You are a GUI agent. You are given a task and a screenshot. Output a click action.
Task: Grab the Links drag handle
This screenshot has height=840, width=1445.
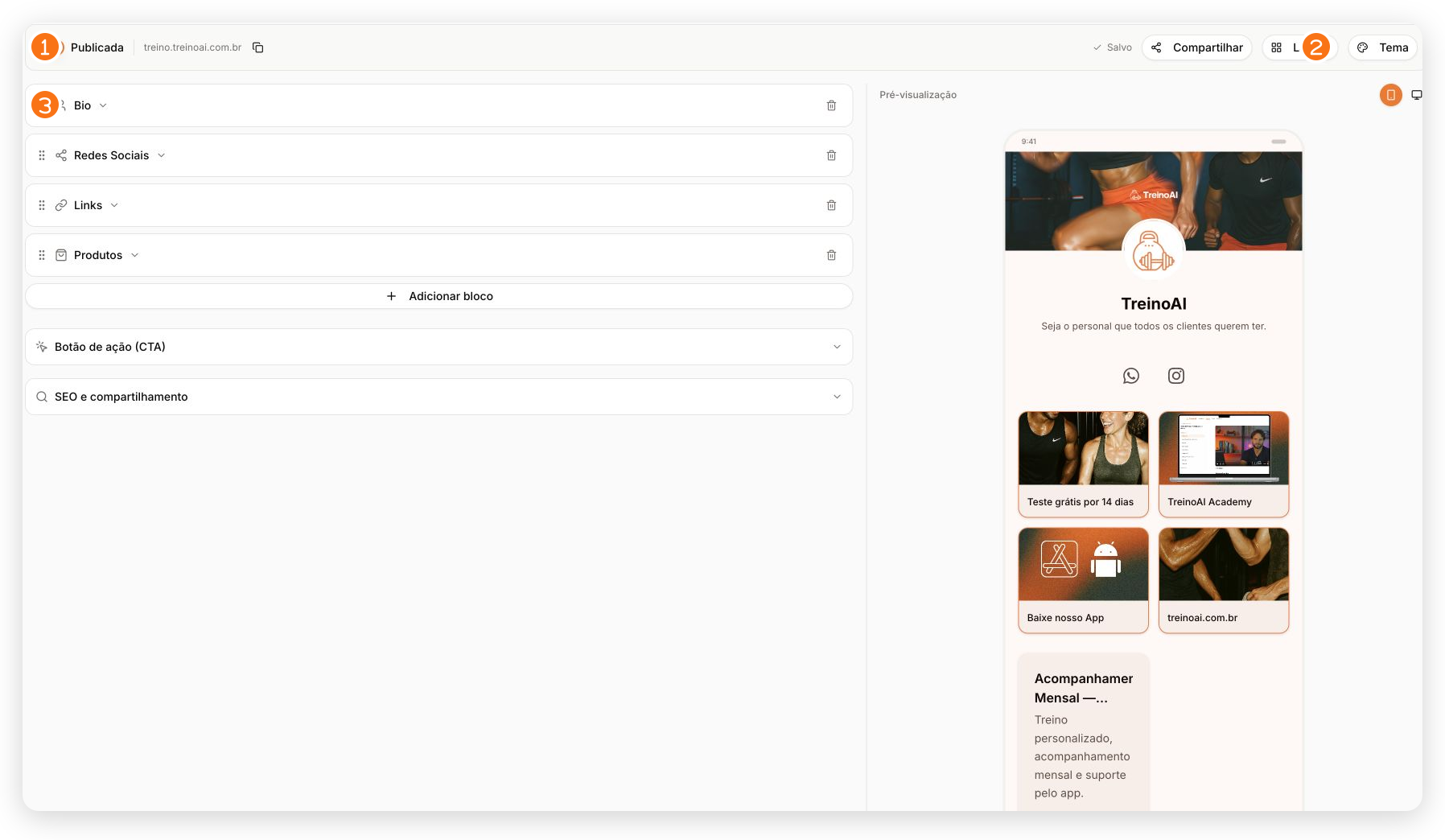(x=42, y=205)
